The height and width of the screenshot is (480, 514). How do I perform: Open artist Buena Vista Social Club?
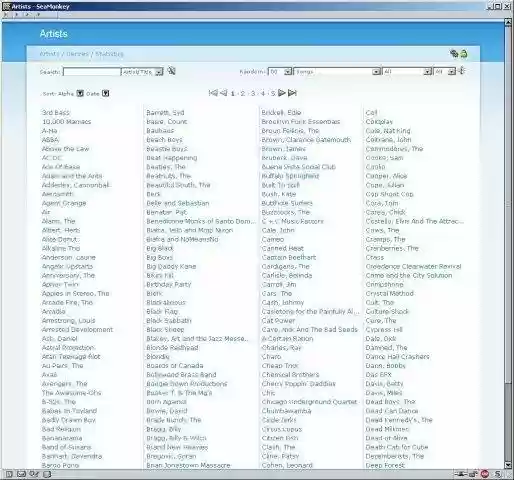click(x=299, y=167)
